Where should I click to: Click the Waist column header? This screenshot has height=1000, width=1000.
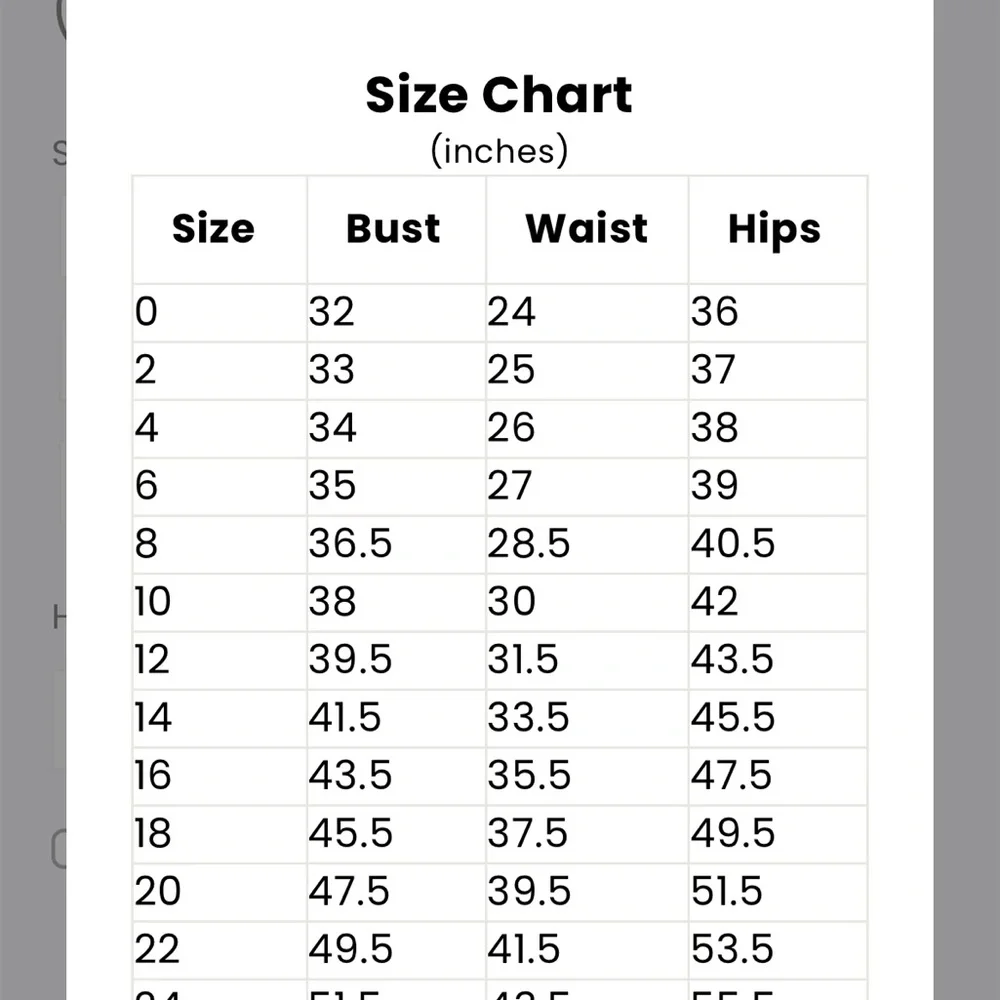(x=586, y=228)
